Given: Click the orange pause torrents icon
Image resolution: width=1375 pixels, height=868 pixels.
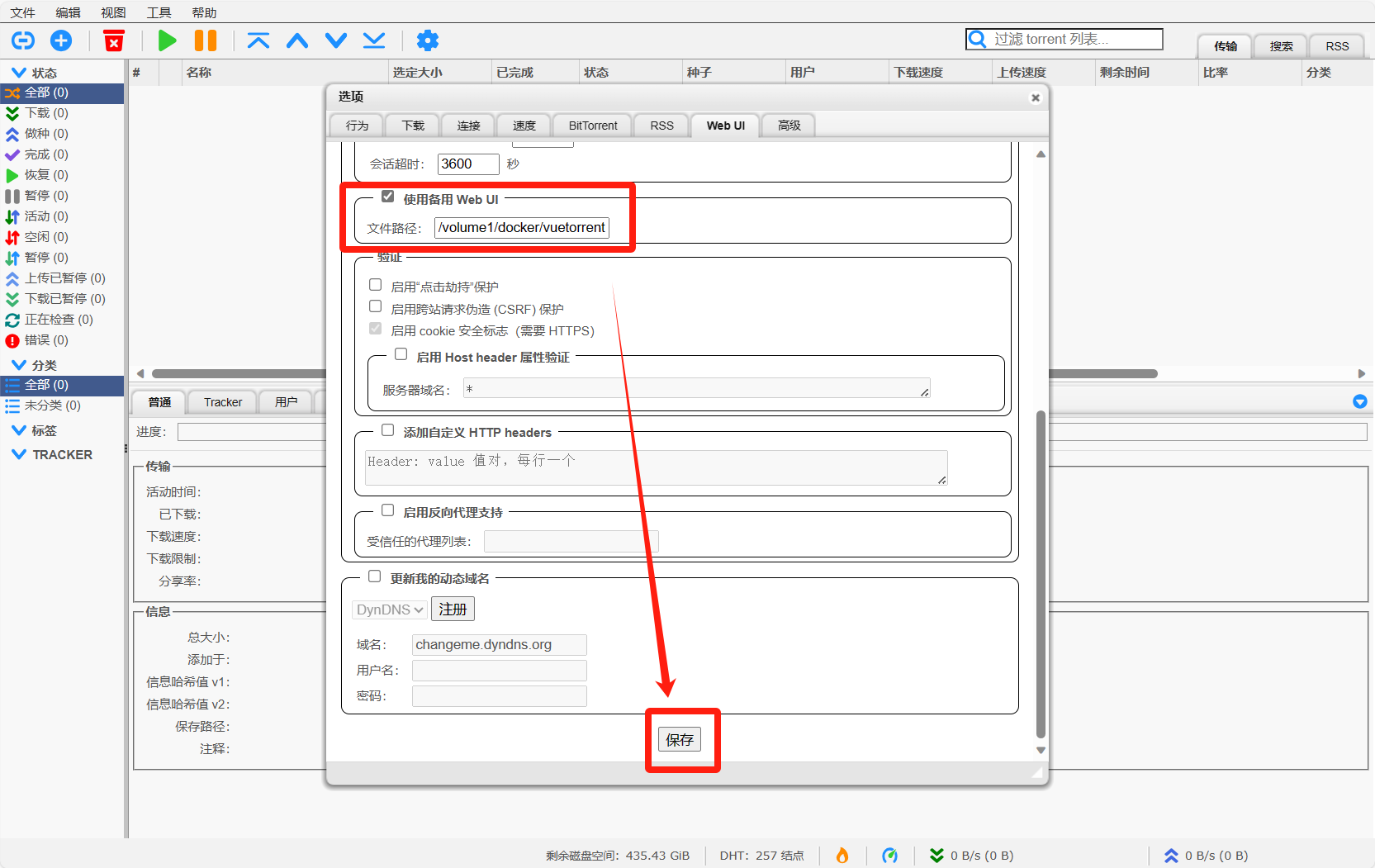Looking at the screenshot, I should 205,40.
